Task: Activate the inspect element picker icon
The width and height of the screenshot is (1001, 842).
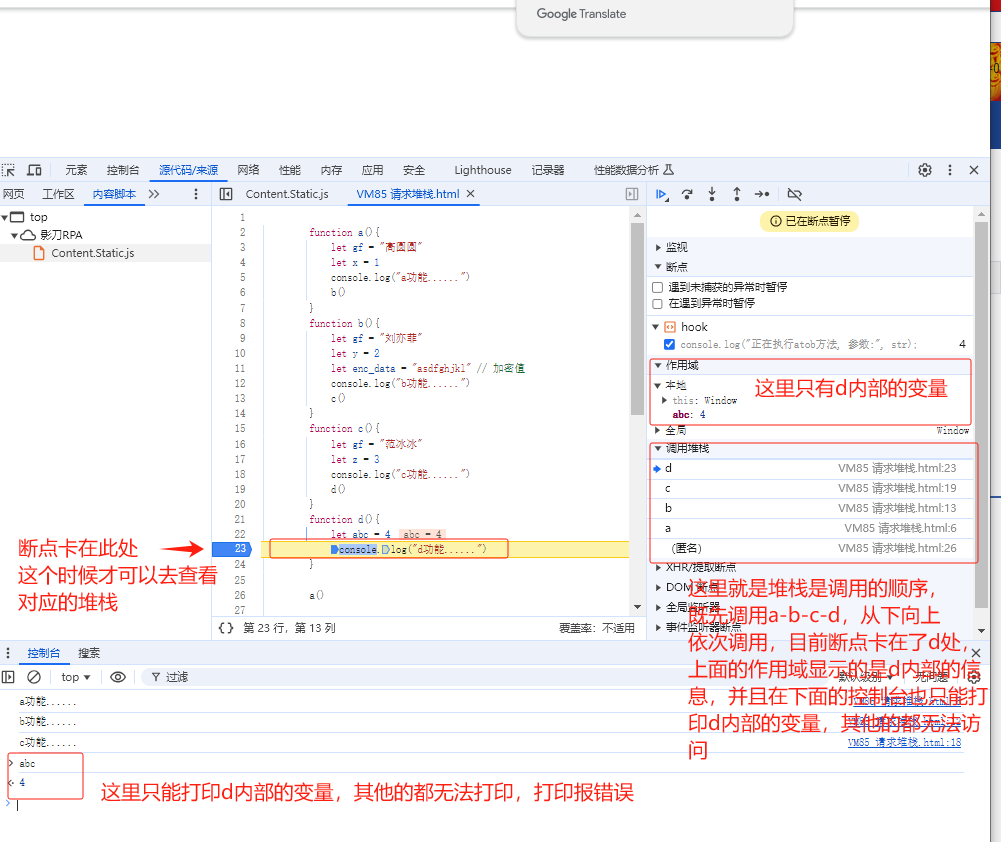Action: tap(8, 170)
